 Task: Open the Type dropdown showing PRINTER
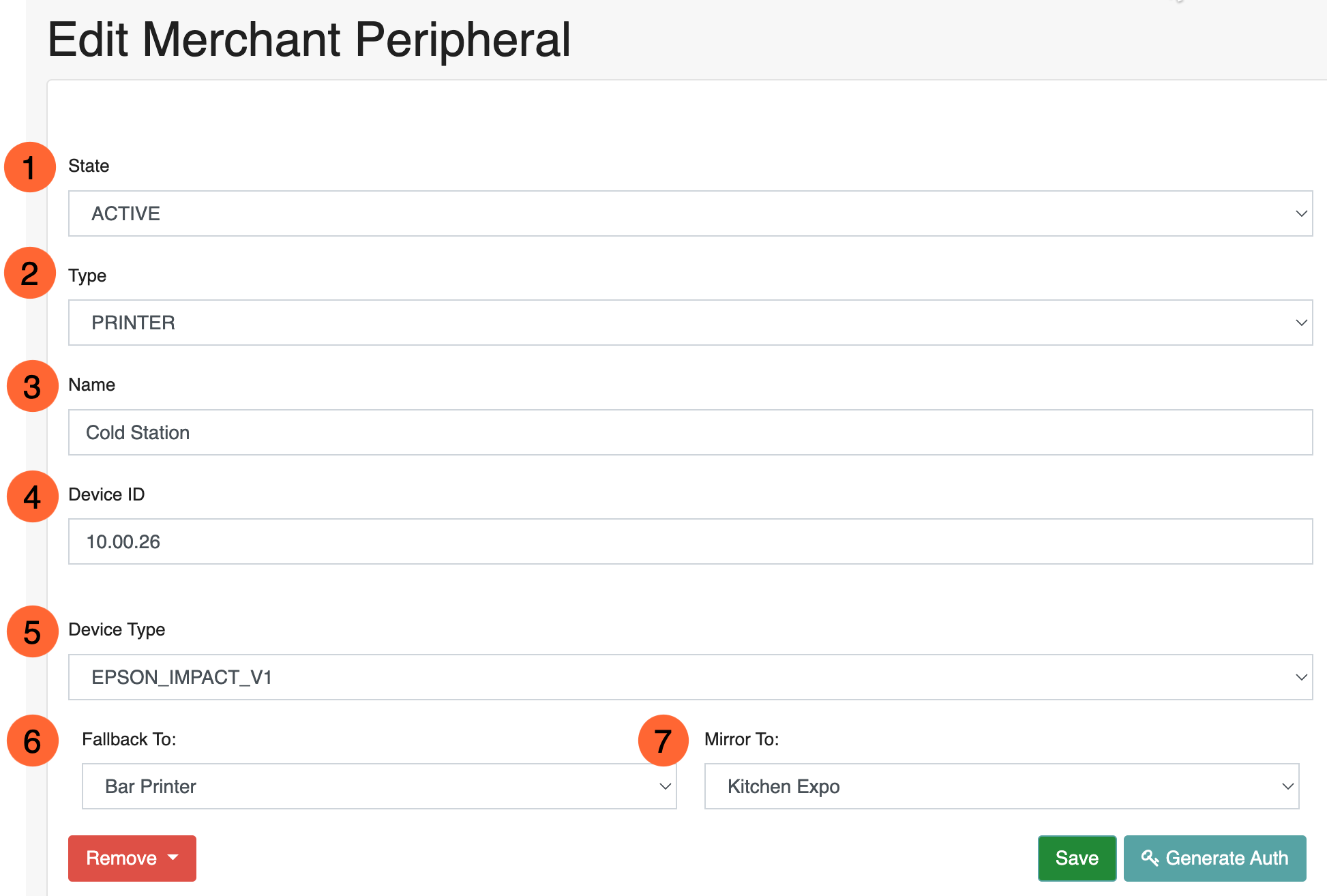click(690, 323)
